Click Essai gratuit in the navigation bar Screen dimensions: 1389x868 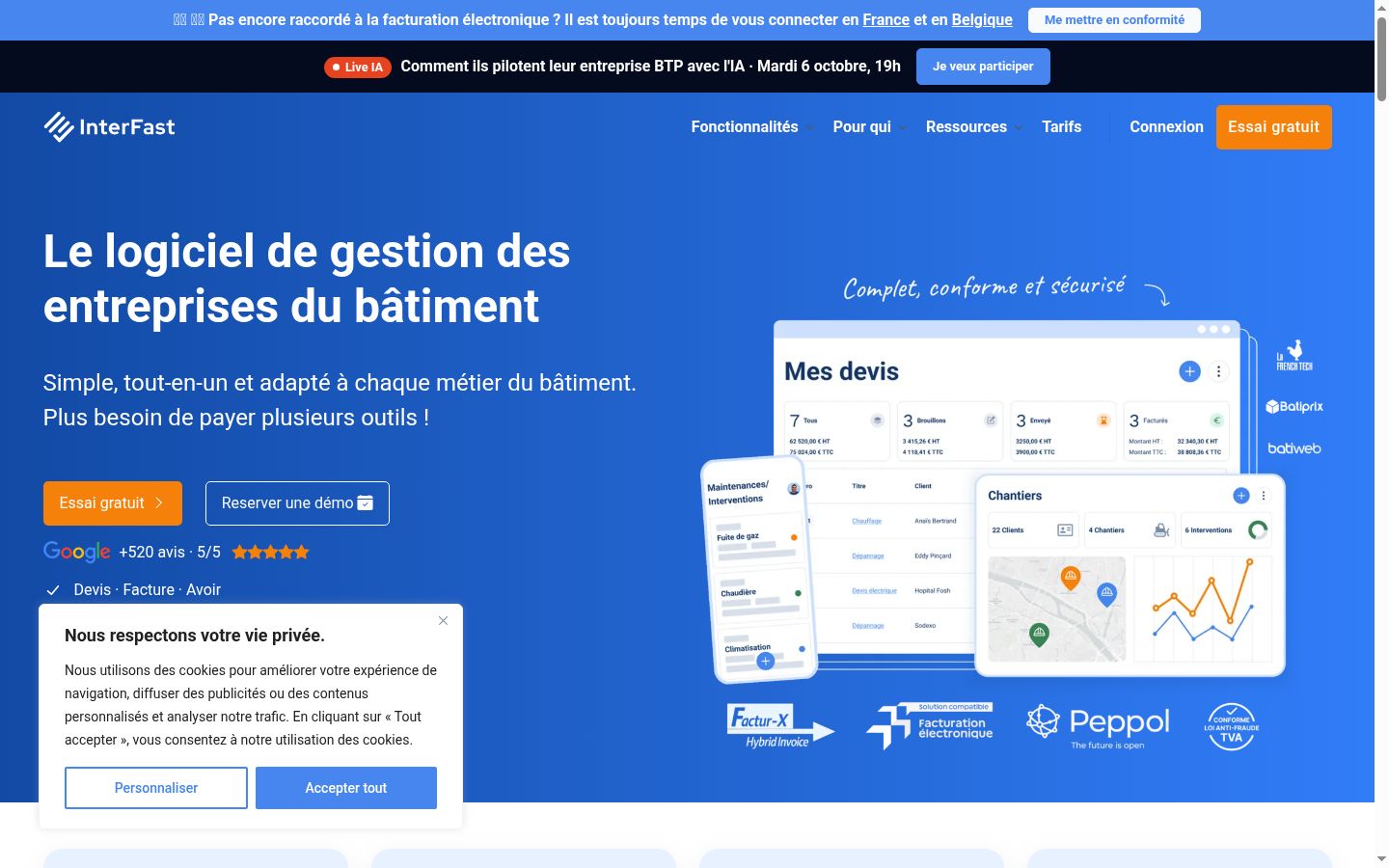1274,127
